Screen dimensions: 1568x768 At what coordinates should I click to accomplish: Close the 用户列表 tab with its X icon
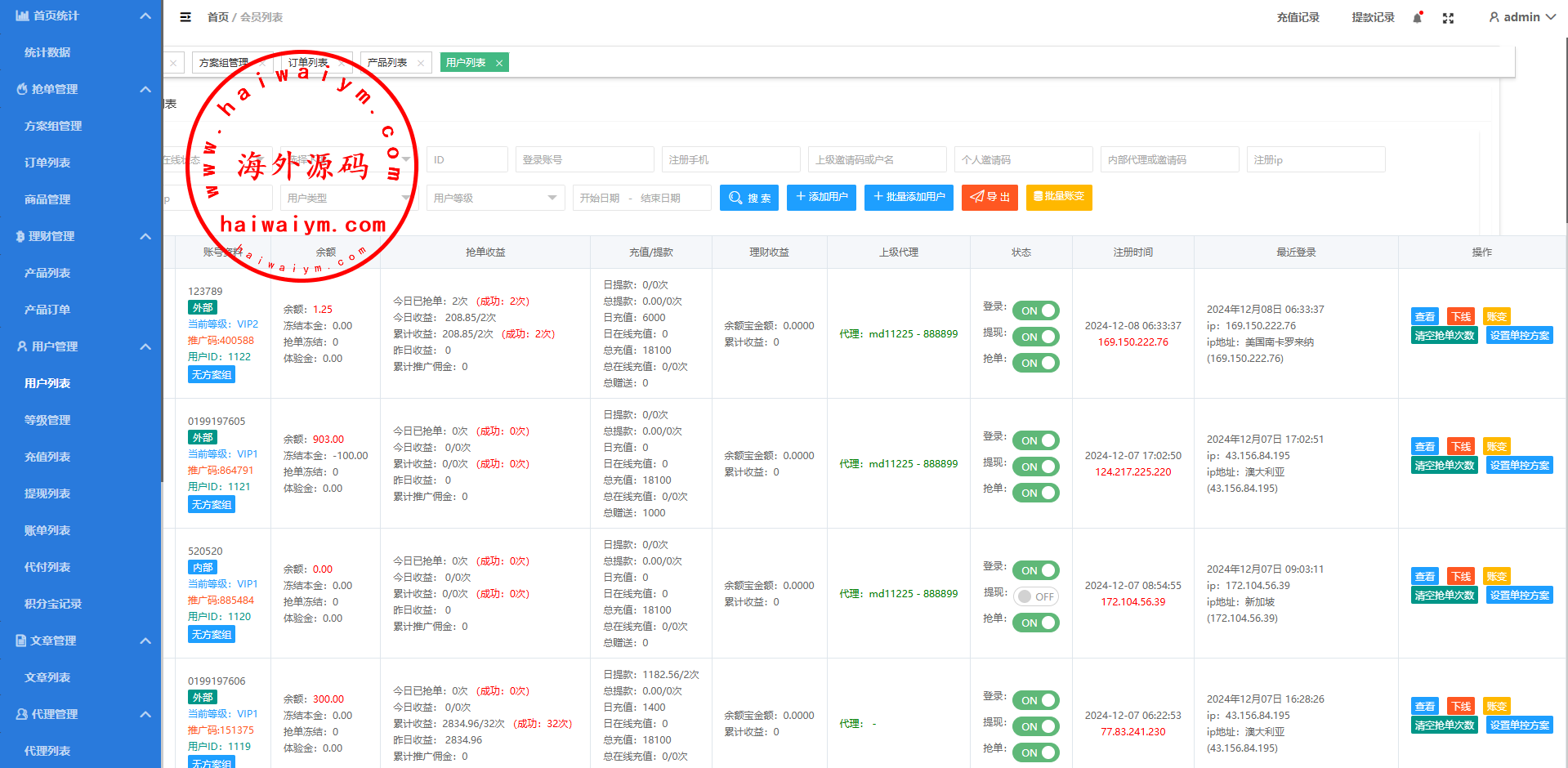pyautogui.click(x=499, y=63)
